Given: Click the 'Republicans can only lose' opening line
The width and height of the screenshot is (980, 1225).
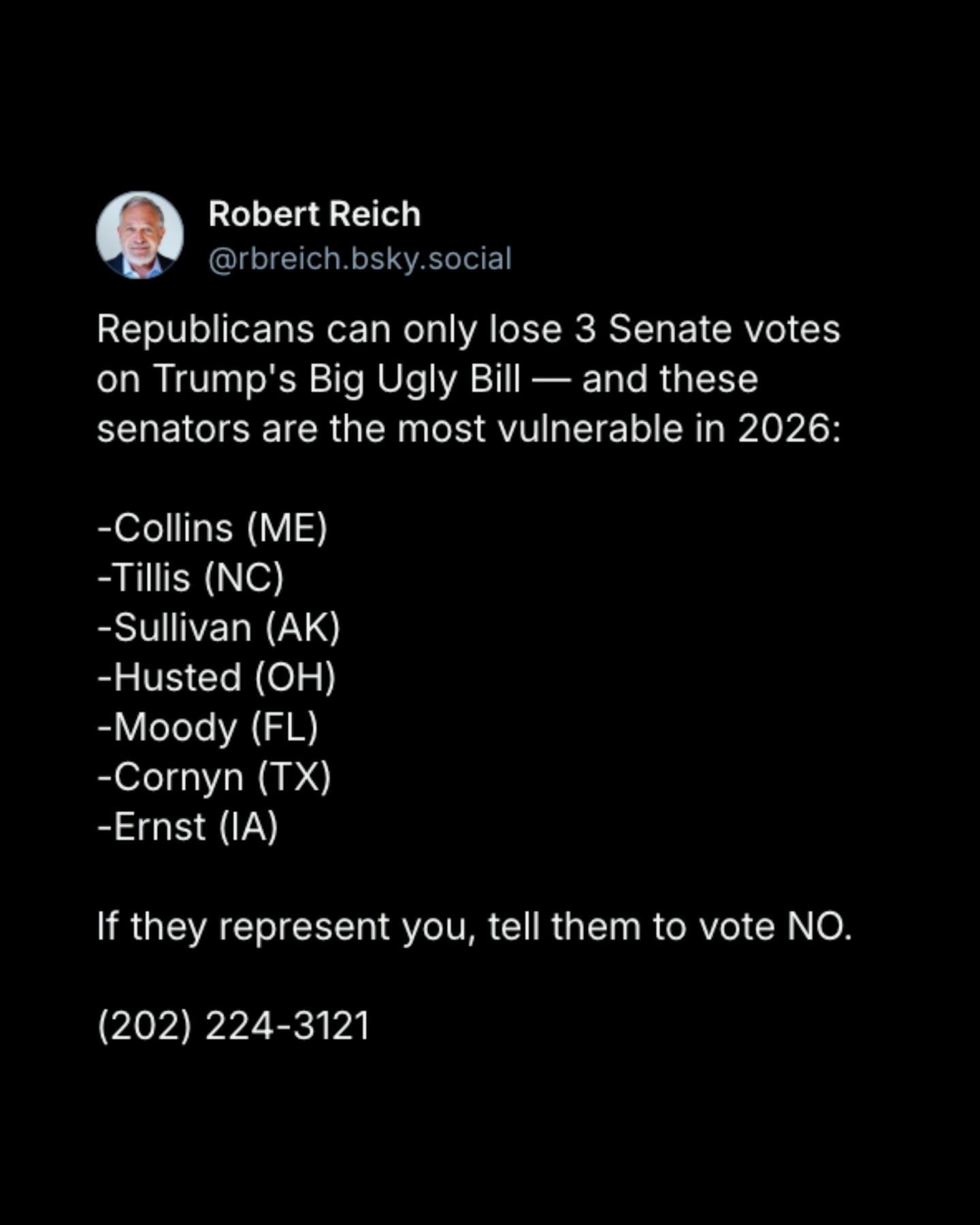Looking at the screenshot, I should tap(468, 329).
